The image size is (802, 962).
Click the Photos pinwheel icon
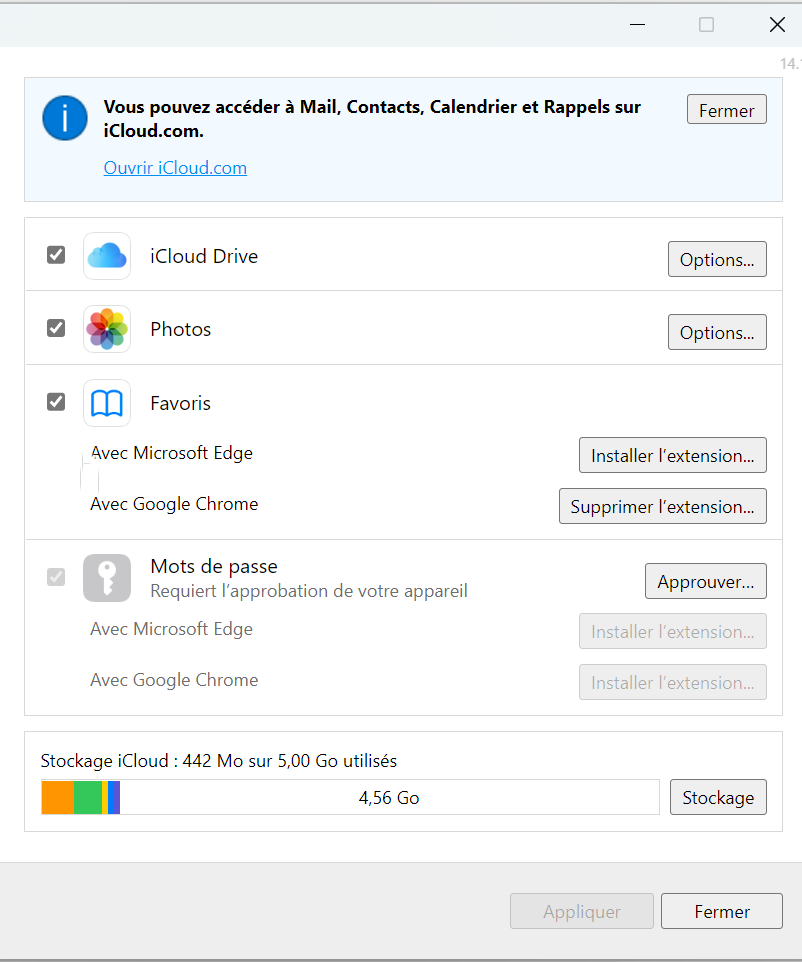point(107,329)
